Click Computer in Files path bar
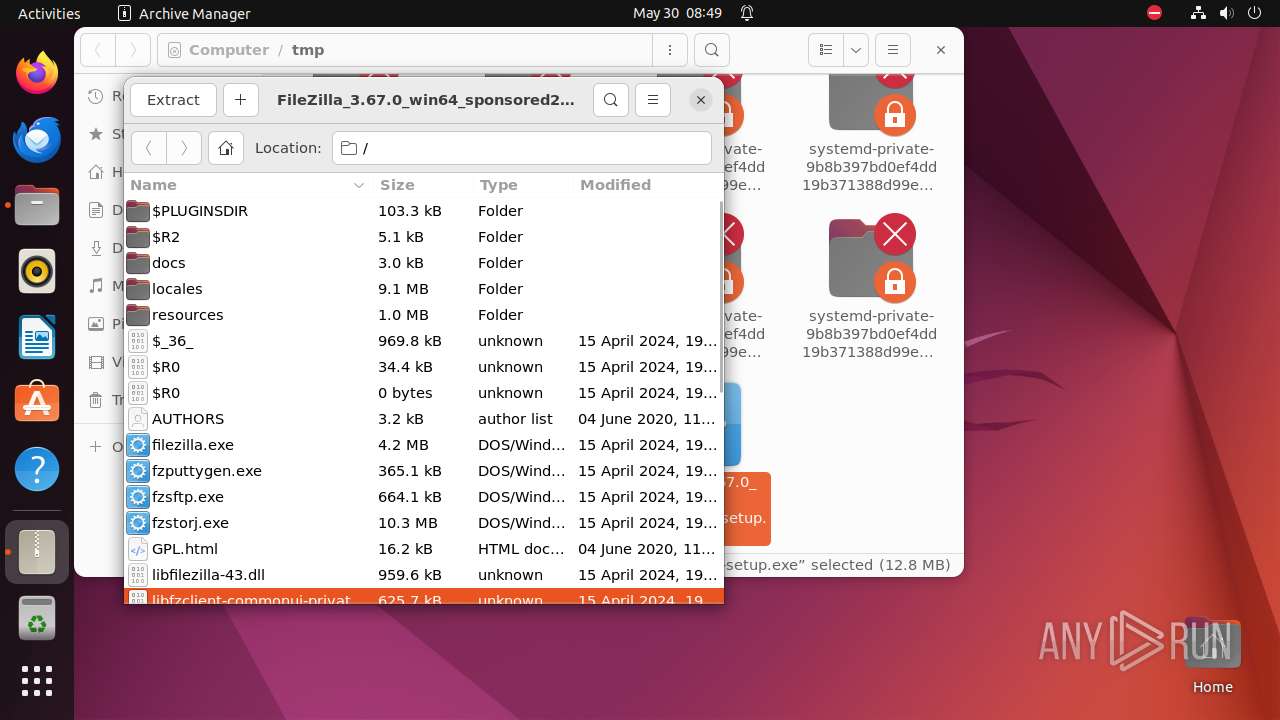This screenshot has width=1280, height=720. 229,50
